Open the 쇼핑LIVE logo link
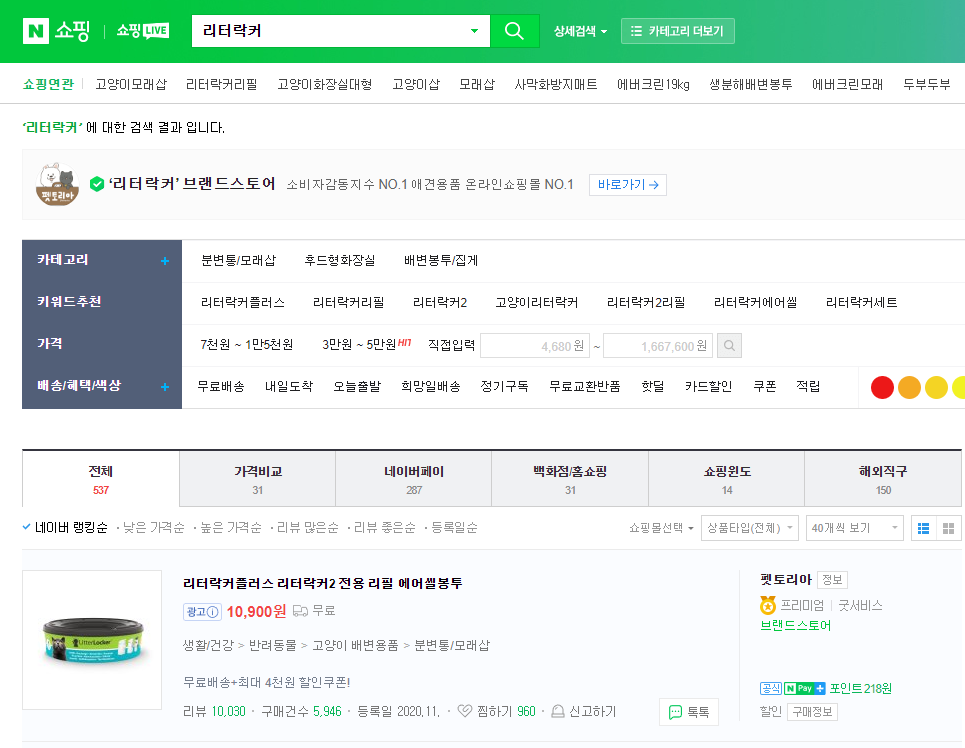 click(143, 31)
